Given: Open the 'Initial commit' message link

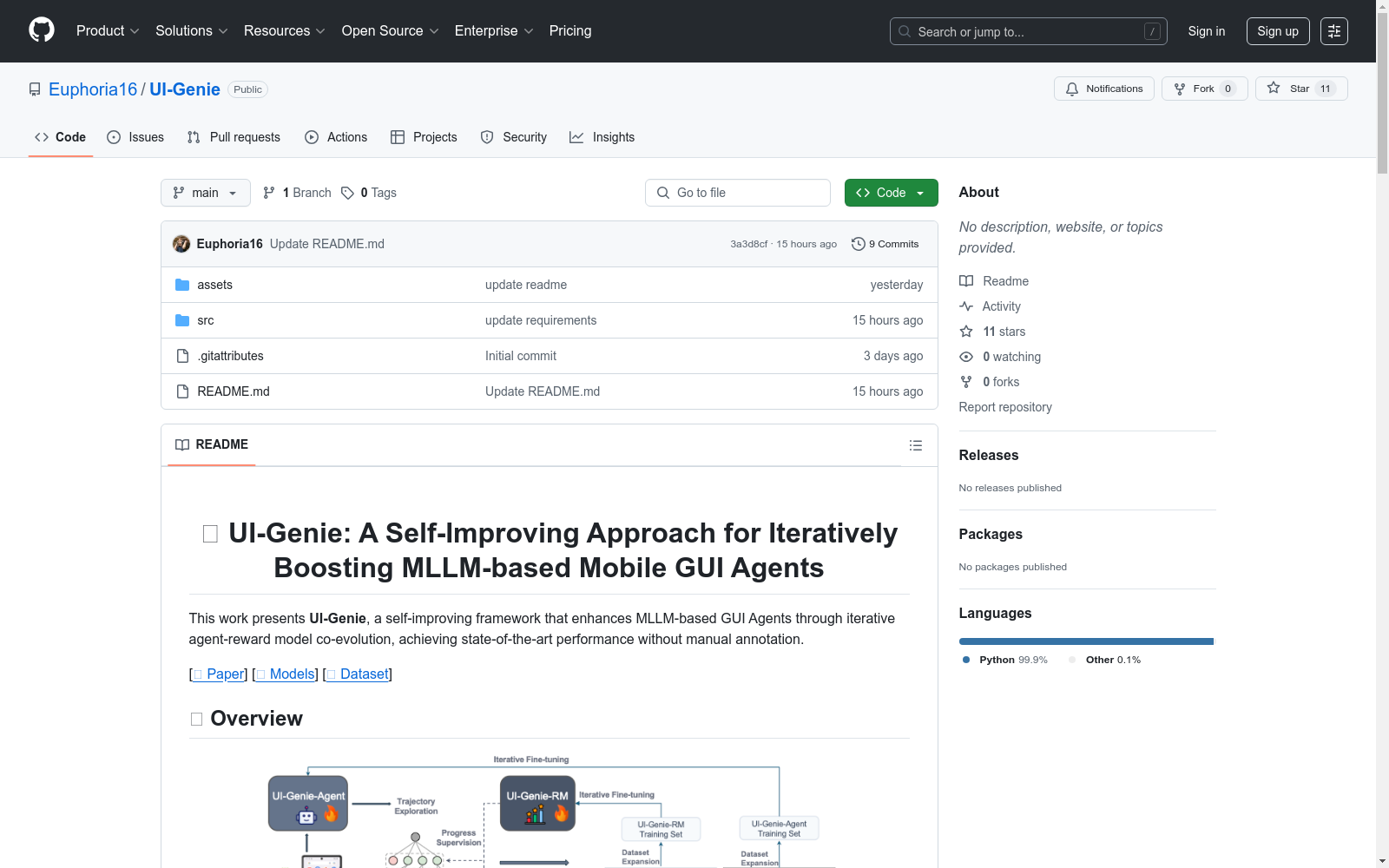Looking at the screenshot, I should click(521, 356).
